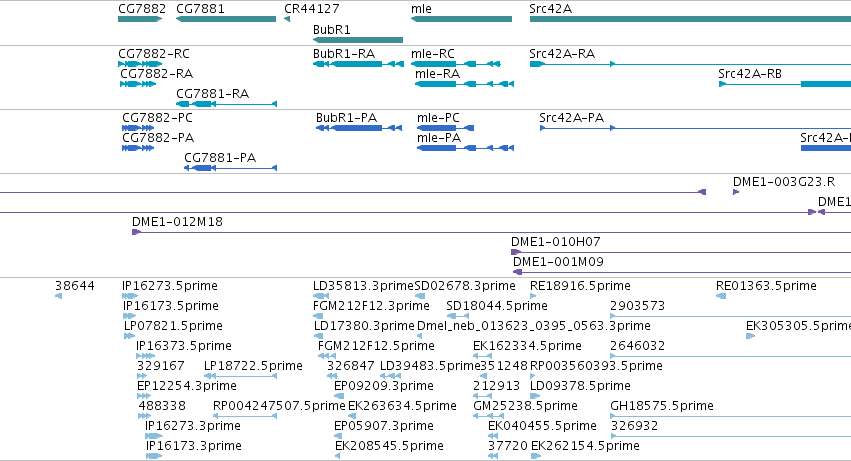The image size is (851, 461).
Task: Click EST IP16173.3prime
Action: pos(194,447)
